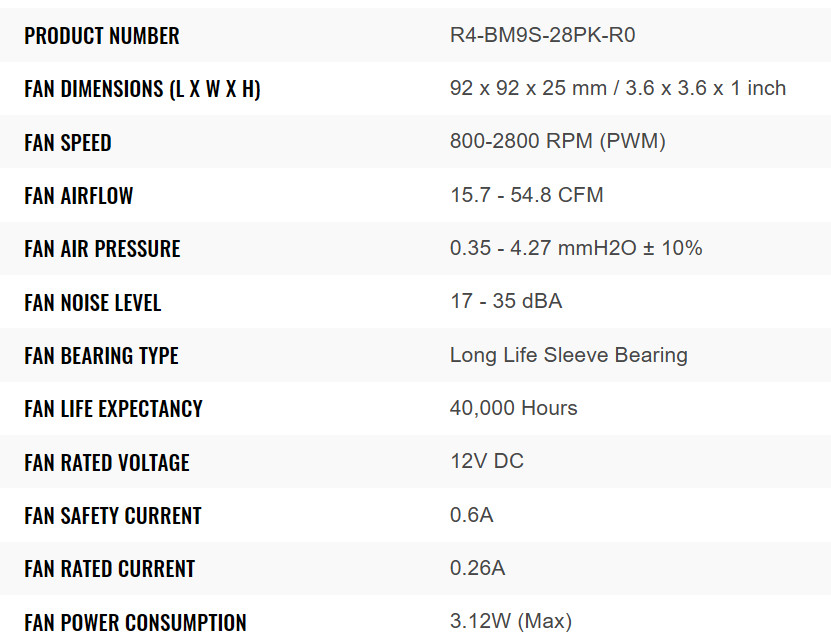Click the FAN SPEED label

coord(68,143)
